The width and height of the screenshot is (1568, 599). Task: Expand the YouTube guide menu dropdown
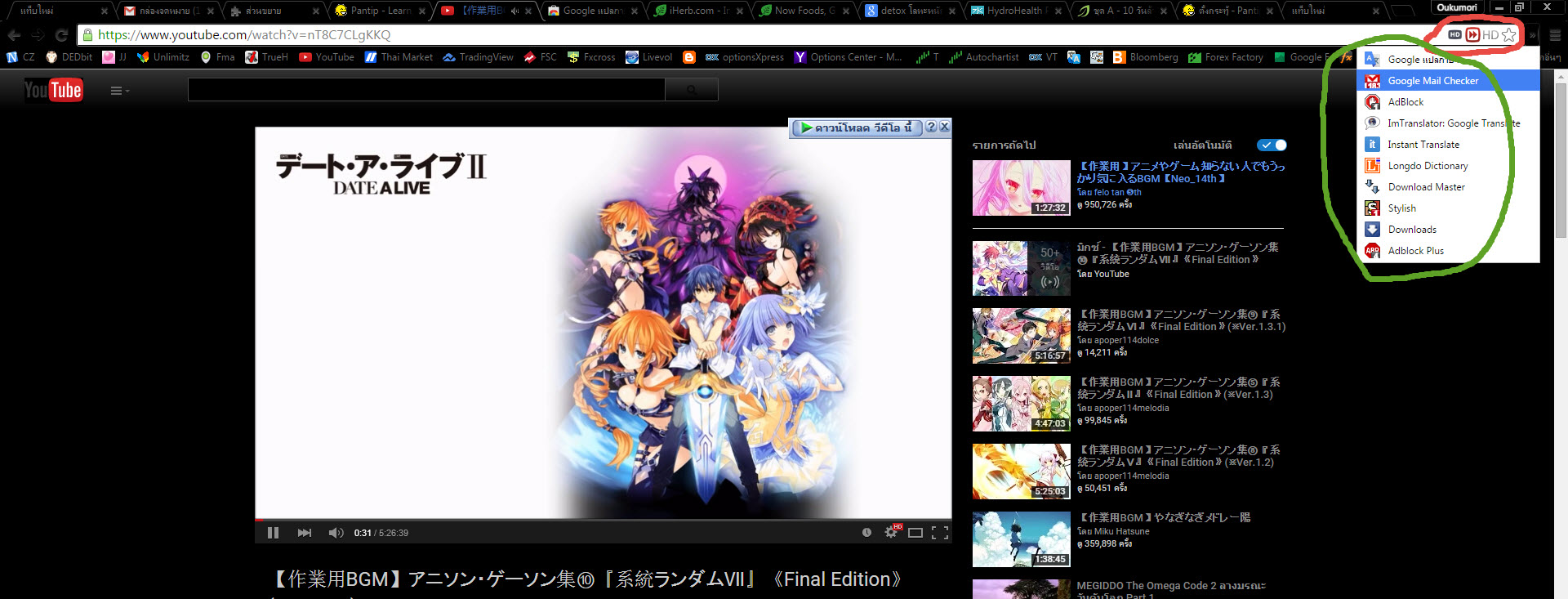[120, 91]
